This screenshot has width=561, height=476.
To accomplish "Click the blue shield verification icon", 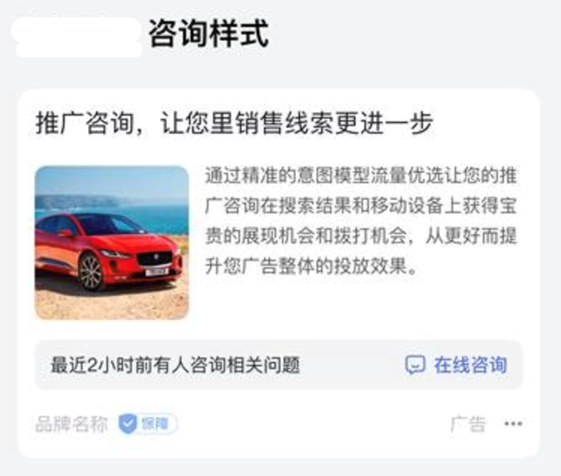I will coord(128,424).
